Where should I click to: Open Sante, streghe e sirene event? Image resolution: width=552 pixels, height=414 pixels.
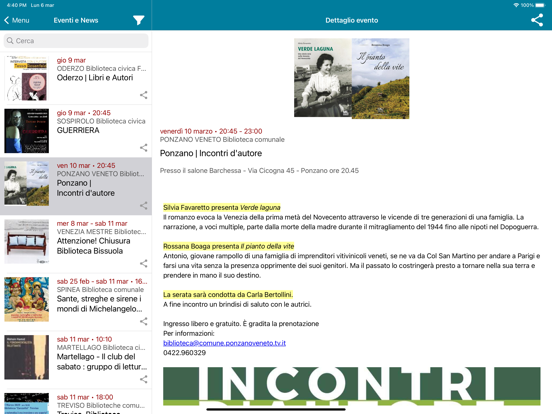pos(76,302)
